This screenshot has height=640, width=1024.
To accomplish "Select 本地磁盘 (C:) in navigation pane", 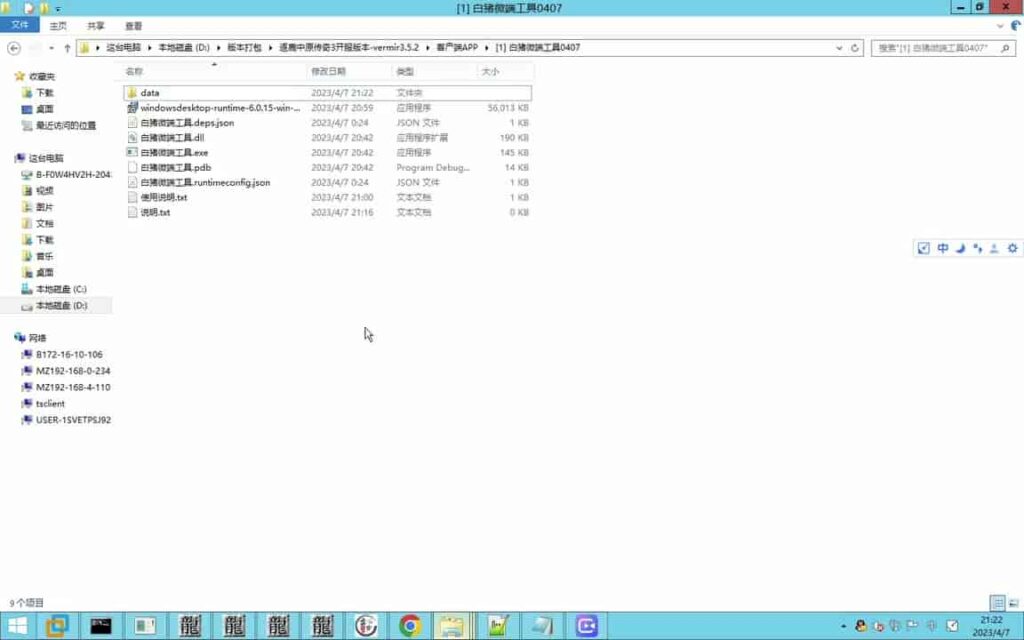I will click(61, 289).
